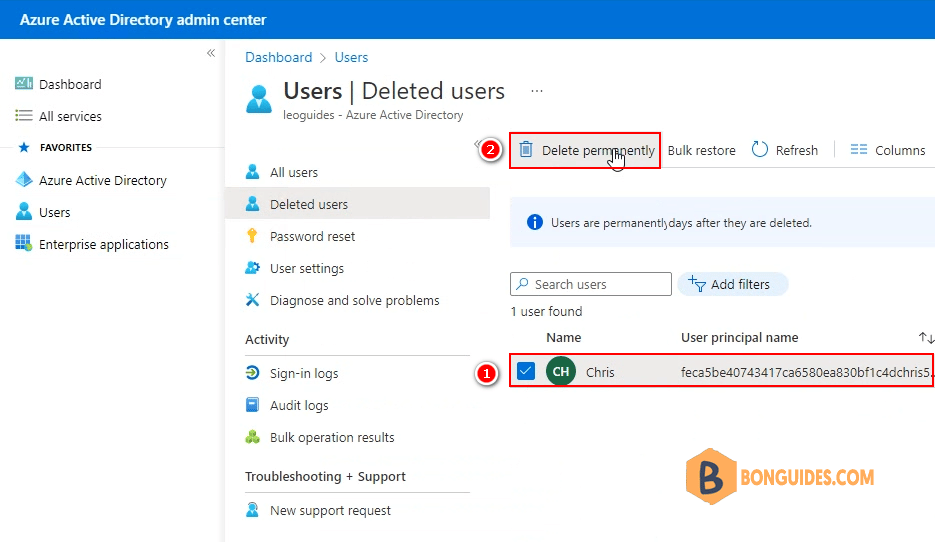
Task: Select All users in blade menu
Action: tap(294, 172)
